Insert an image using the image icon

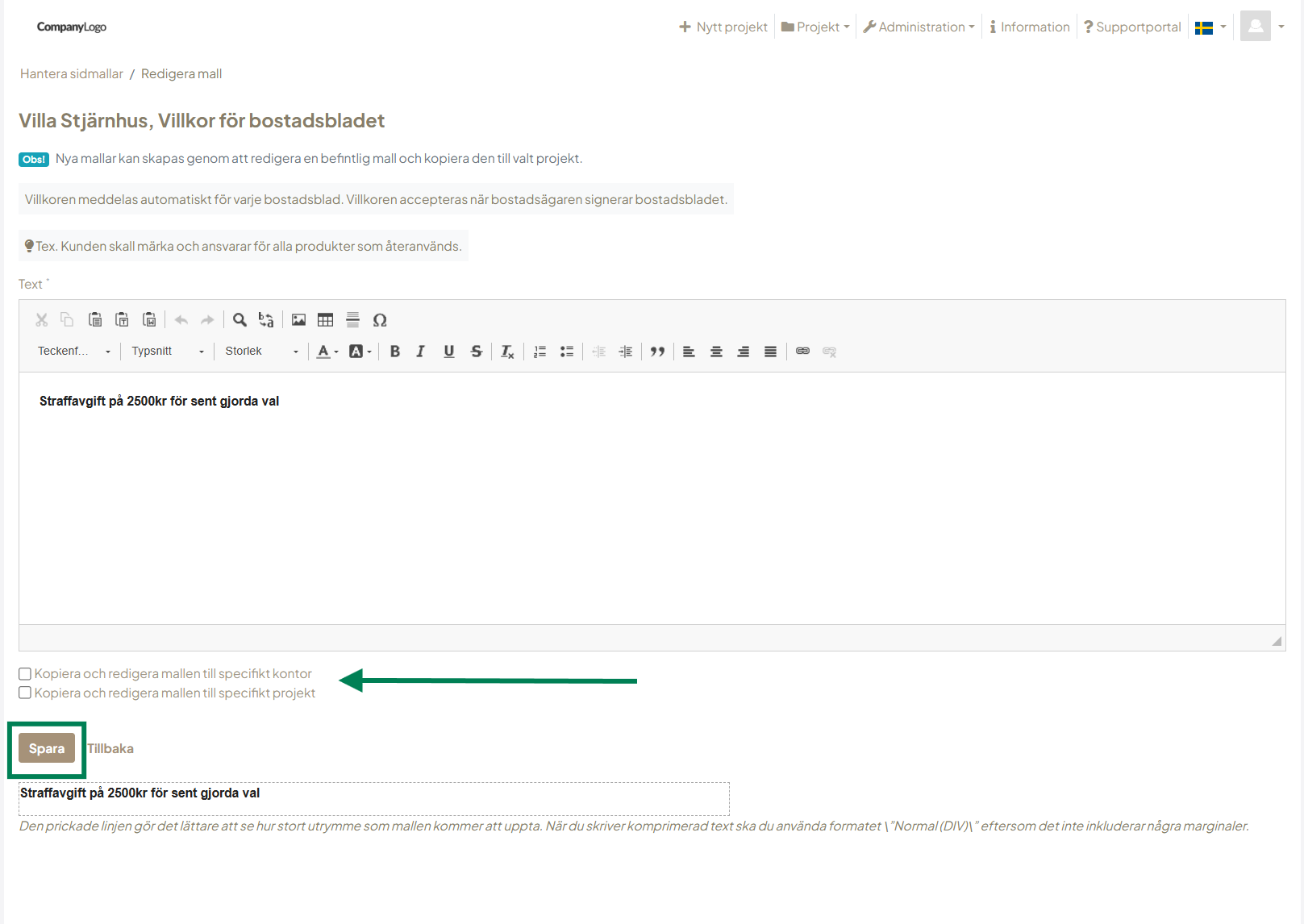[298, 320]
